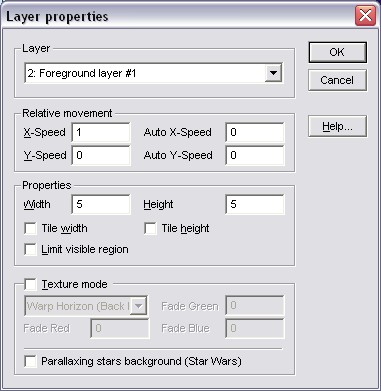Focus the Auto Y-Speed field

pyautogui.click(x=255, y=155)
